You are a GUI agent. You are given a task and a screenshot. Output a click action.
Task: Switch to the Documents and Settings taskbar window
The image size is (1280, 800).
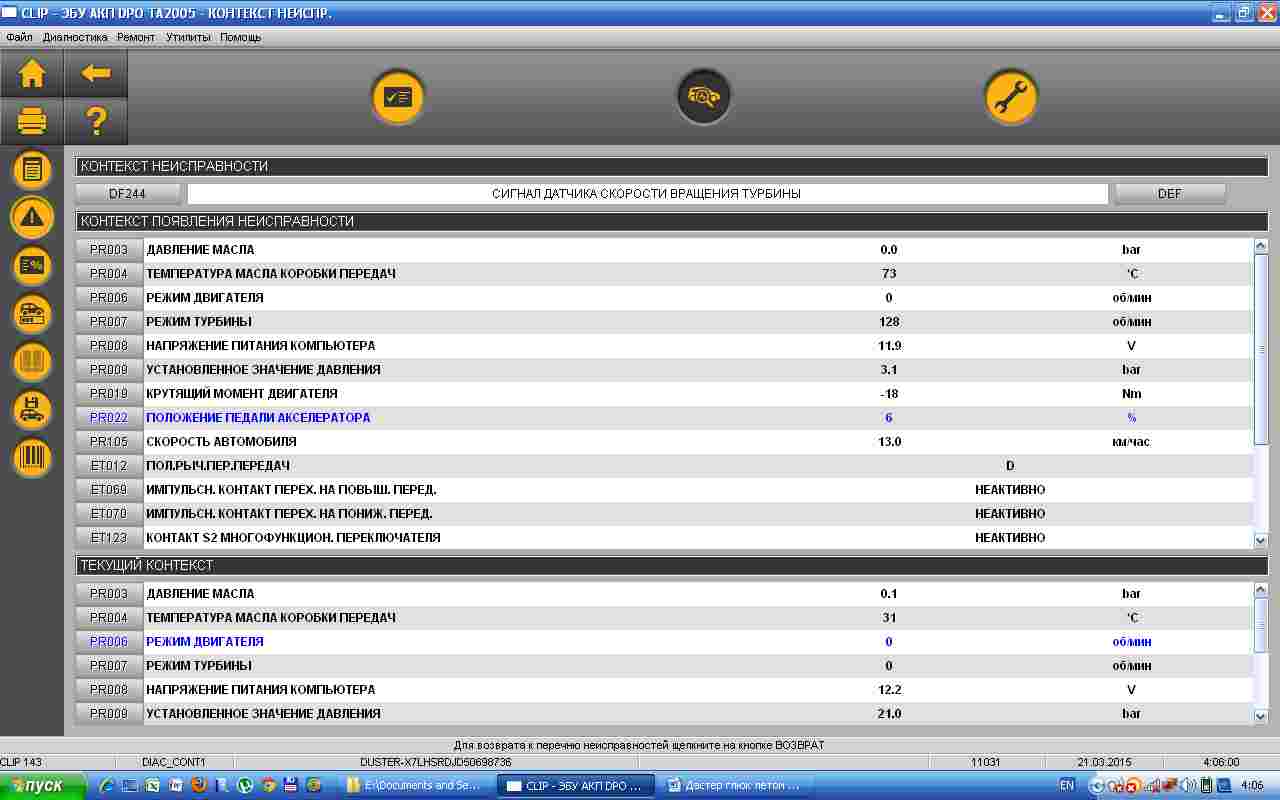coord(418,786)
